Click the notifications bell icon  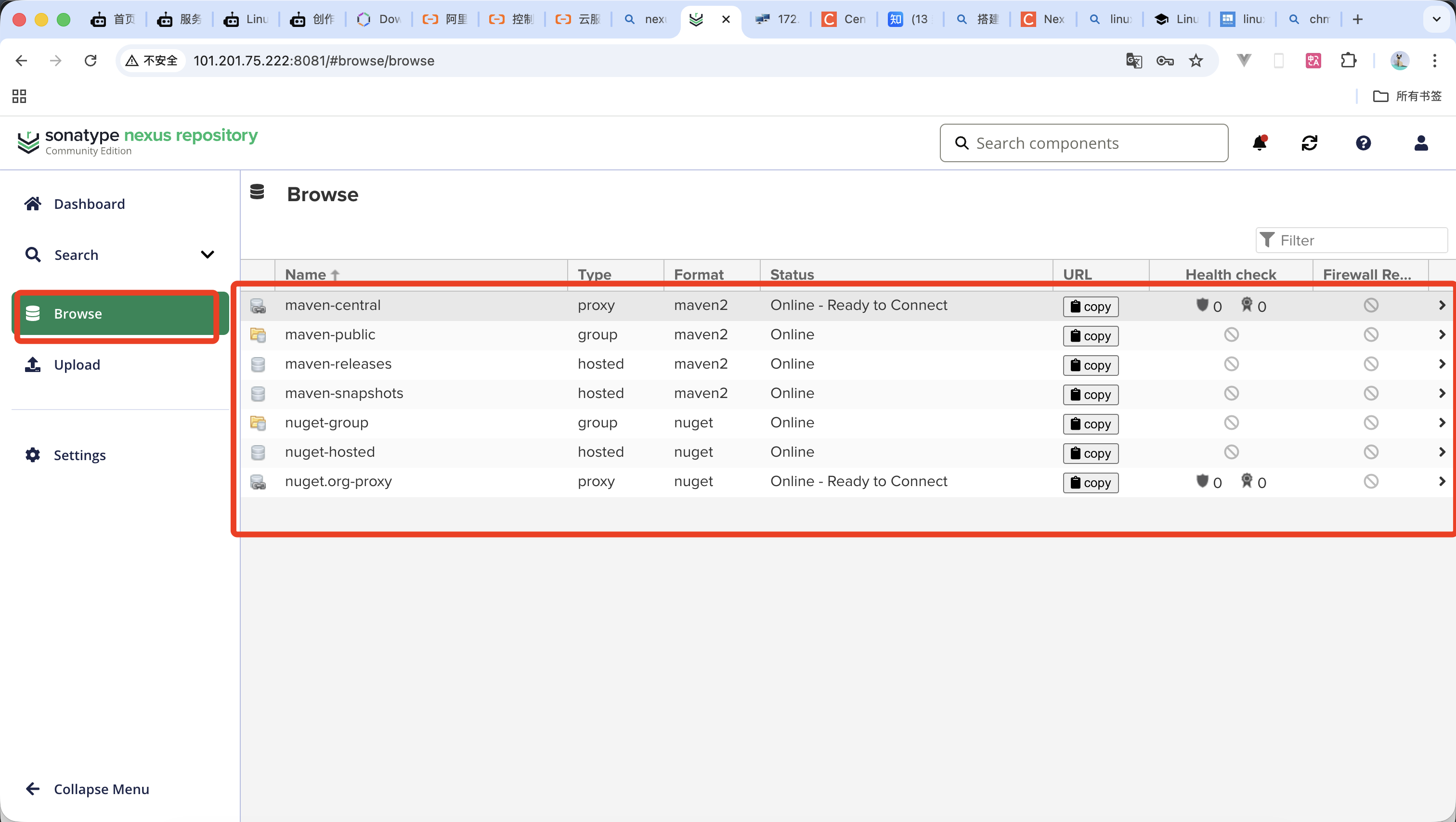click(1259, 143)
